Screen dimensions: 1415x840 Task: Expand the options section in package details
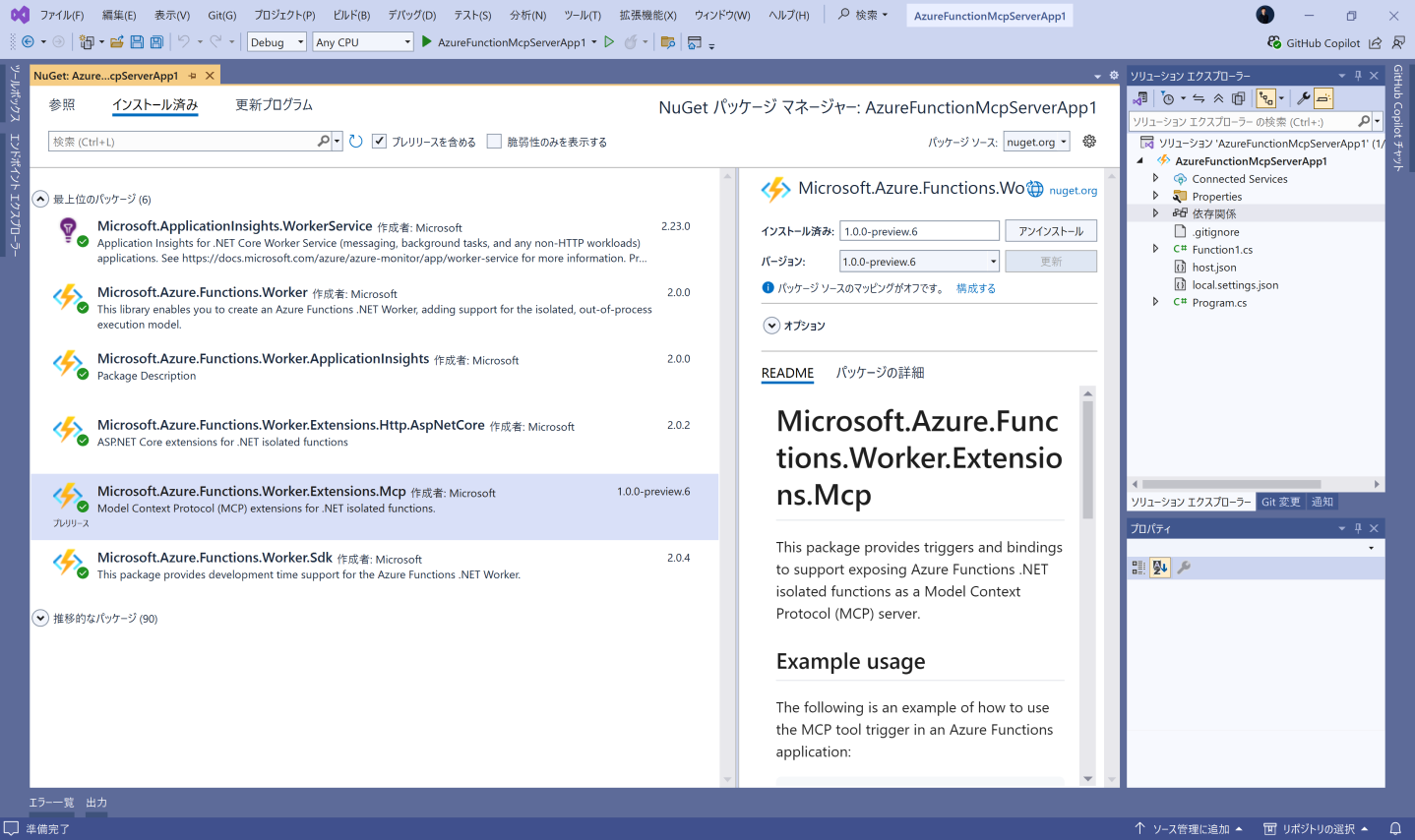771,326
